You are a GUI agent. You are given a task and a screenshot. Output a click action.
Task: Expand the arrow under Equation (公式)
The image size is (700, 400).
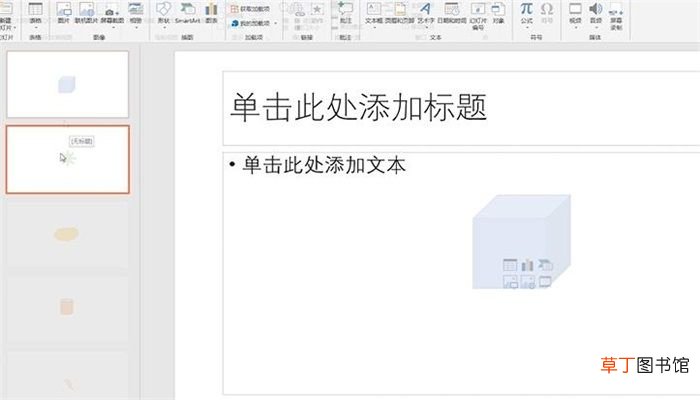pos(526,27)
